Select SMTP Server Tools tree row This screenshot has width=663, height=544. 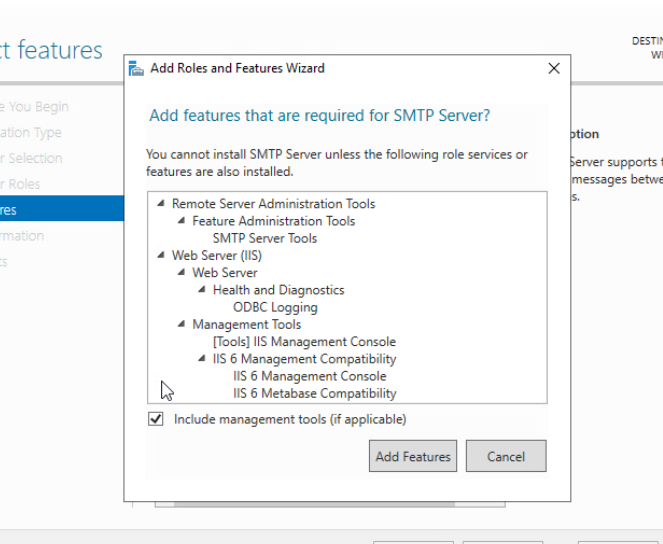pyautogui.click(x=265, y=238)
